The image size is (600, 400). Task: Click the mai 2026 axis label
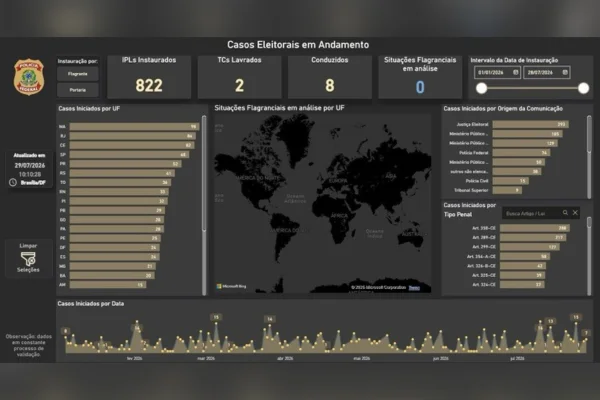tap(362, 359)
